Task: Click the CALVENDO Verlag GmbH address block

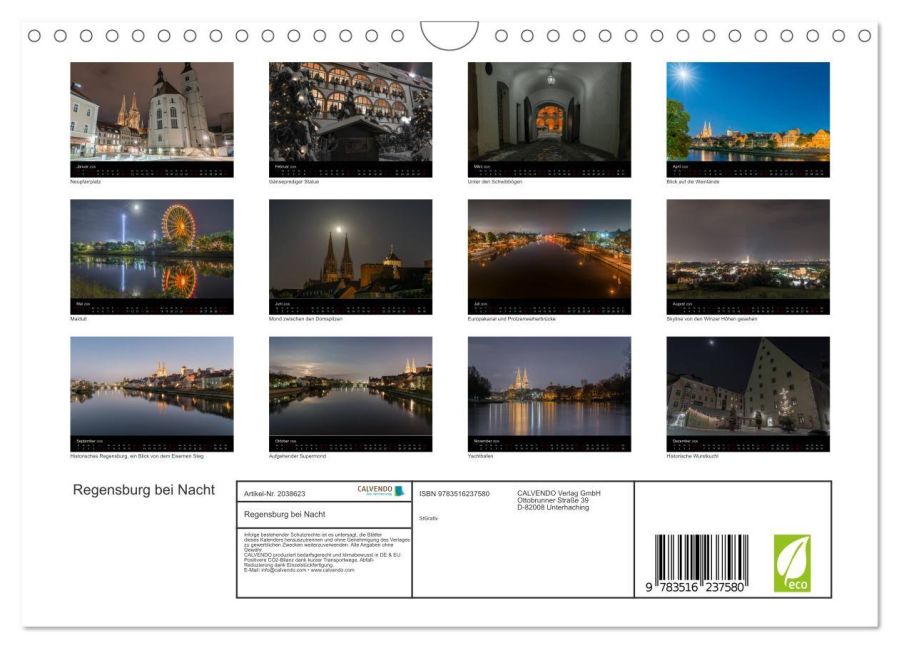Action: click(x=558, y=498)
